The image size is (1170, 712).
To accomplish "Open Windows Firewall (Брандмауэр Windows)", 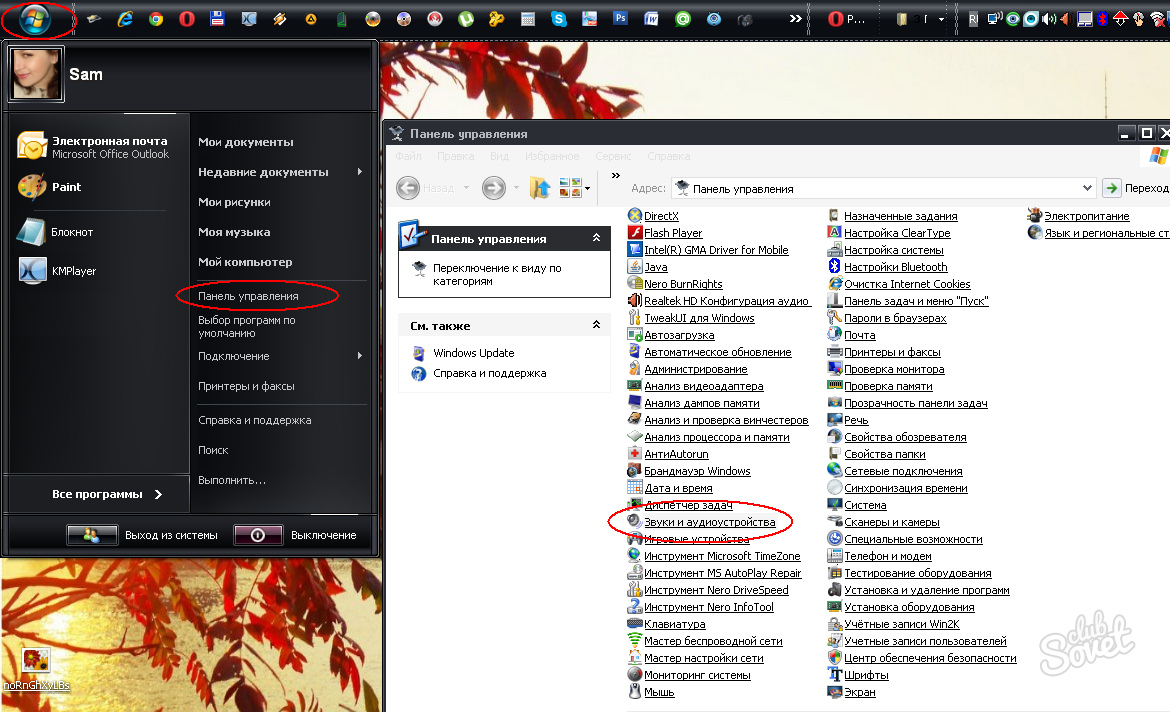I will tap(697, 471).
